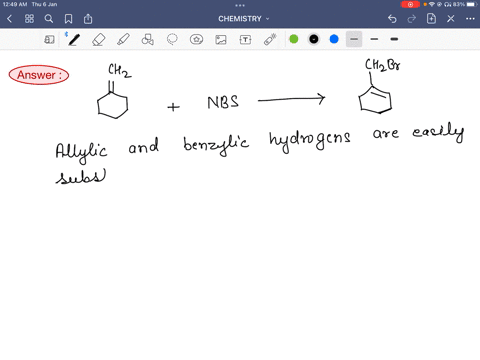
Task: Tap the battery status indicator
Action: coord(472,4)
